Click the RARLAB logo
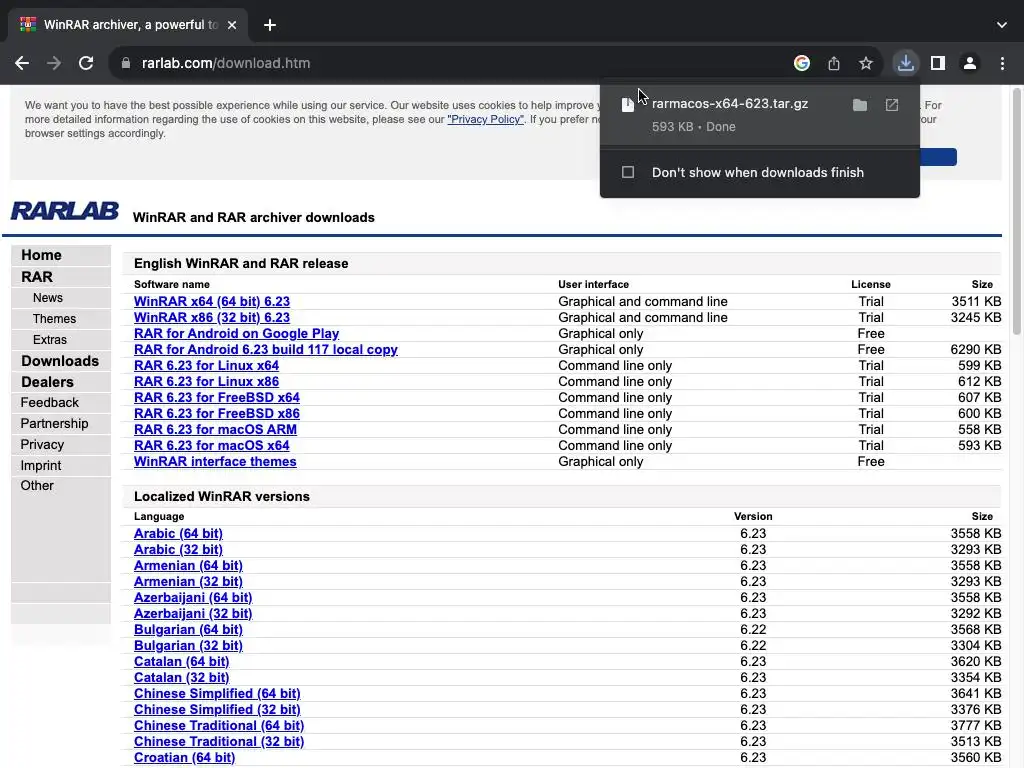The height and width of the screenshot is (768, 1024). pos(65,211)
